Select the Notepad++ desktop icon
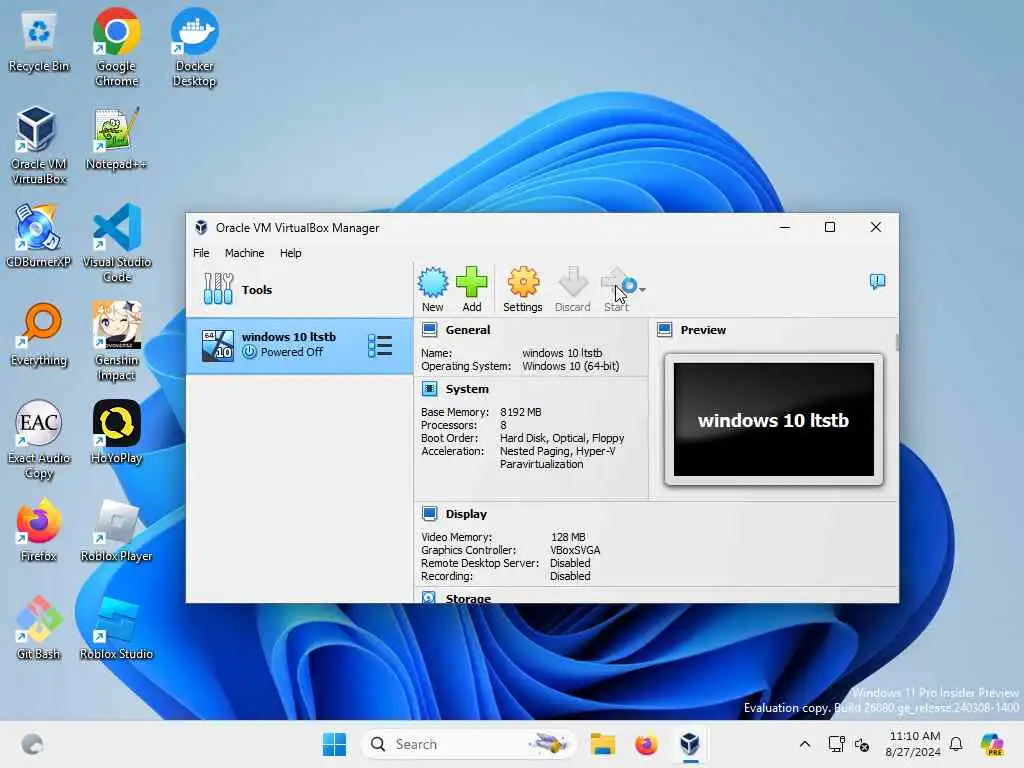 tap(116, 138)
